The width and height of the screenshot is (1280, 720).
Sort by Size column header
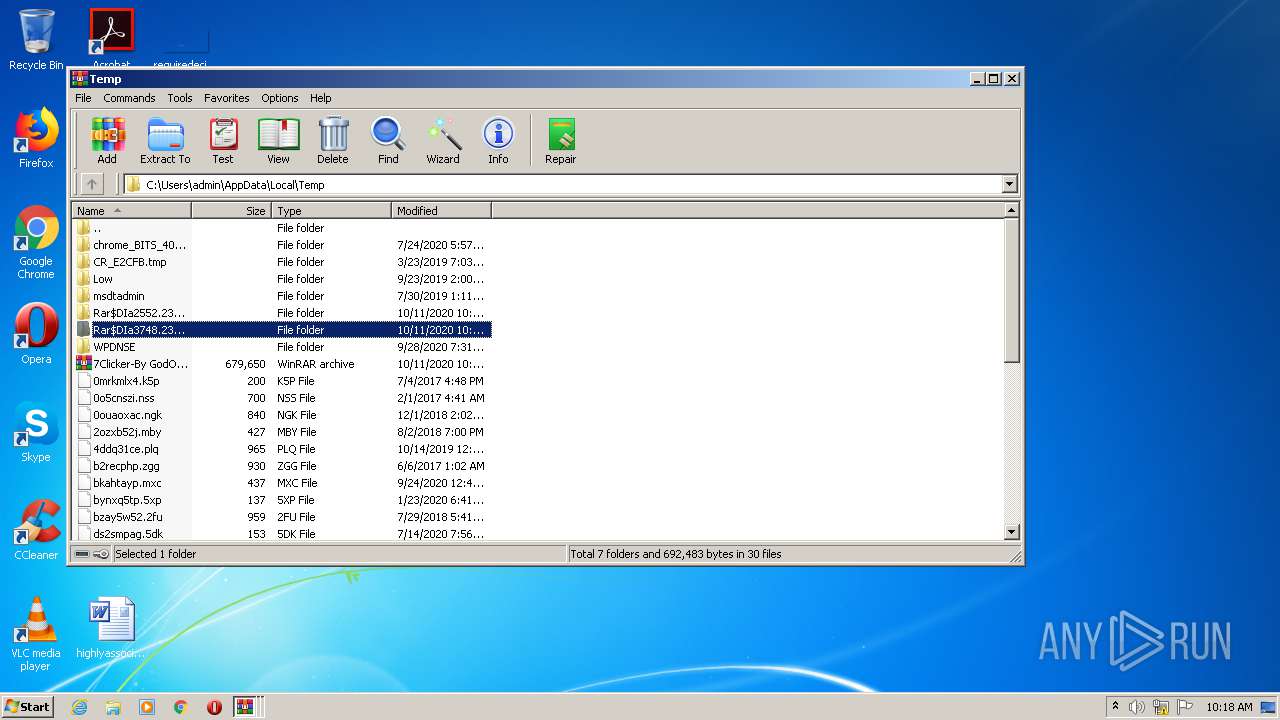(231, 211)
